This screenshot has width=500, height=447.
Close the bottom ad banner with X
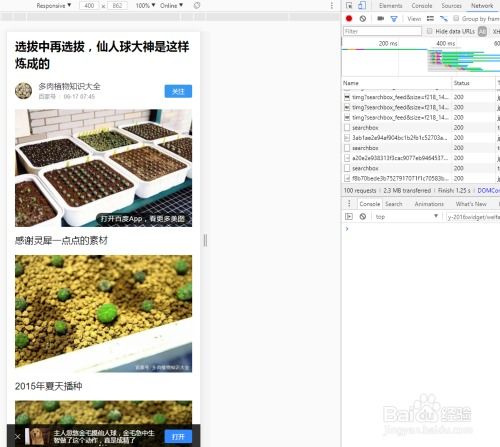[x=18, y=436]
